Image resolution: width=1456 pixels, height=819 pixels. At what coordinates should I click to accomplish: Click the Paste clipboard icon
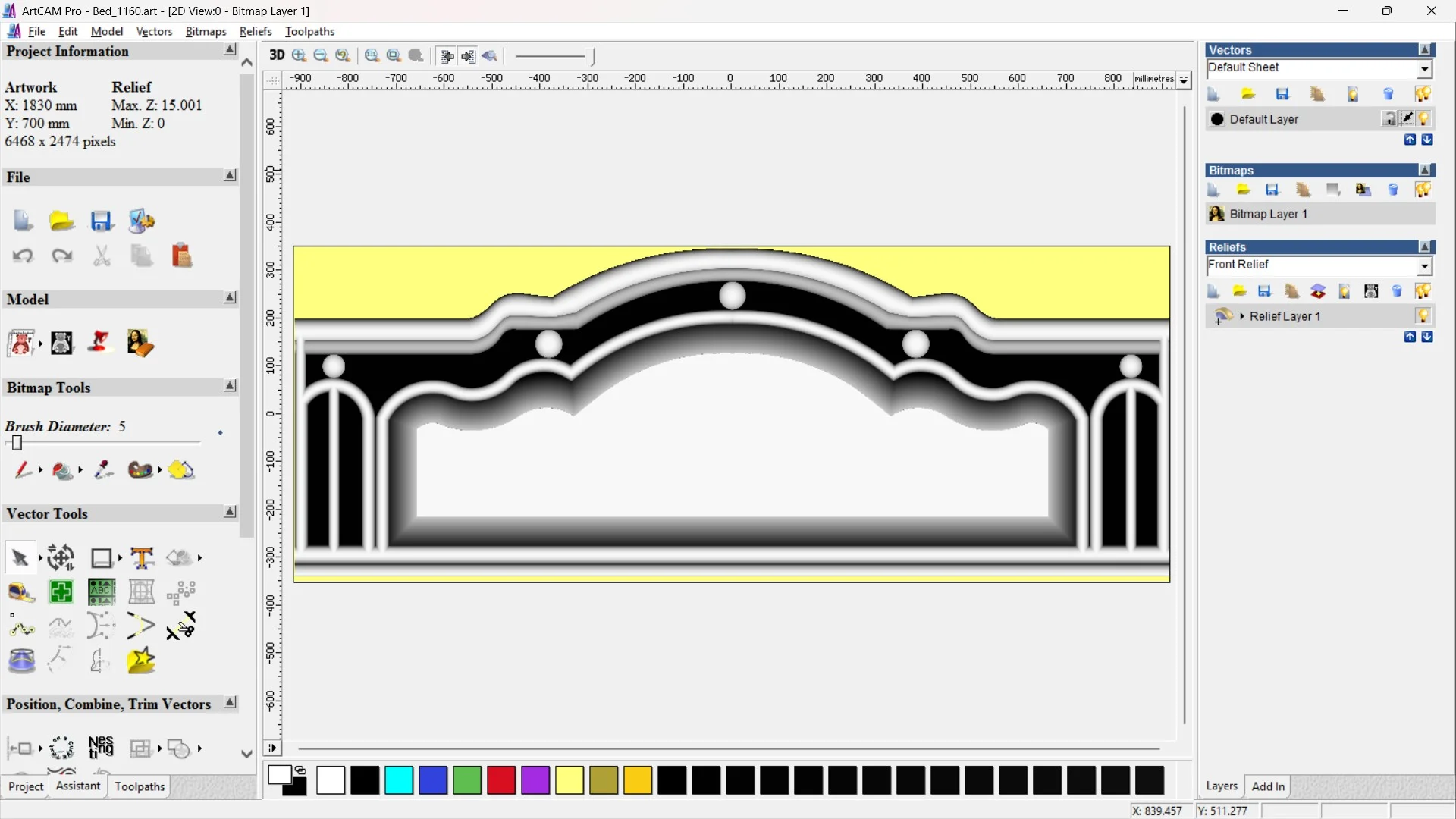click(x=181, y=256)
